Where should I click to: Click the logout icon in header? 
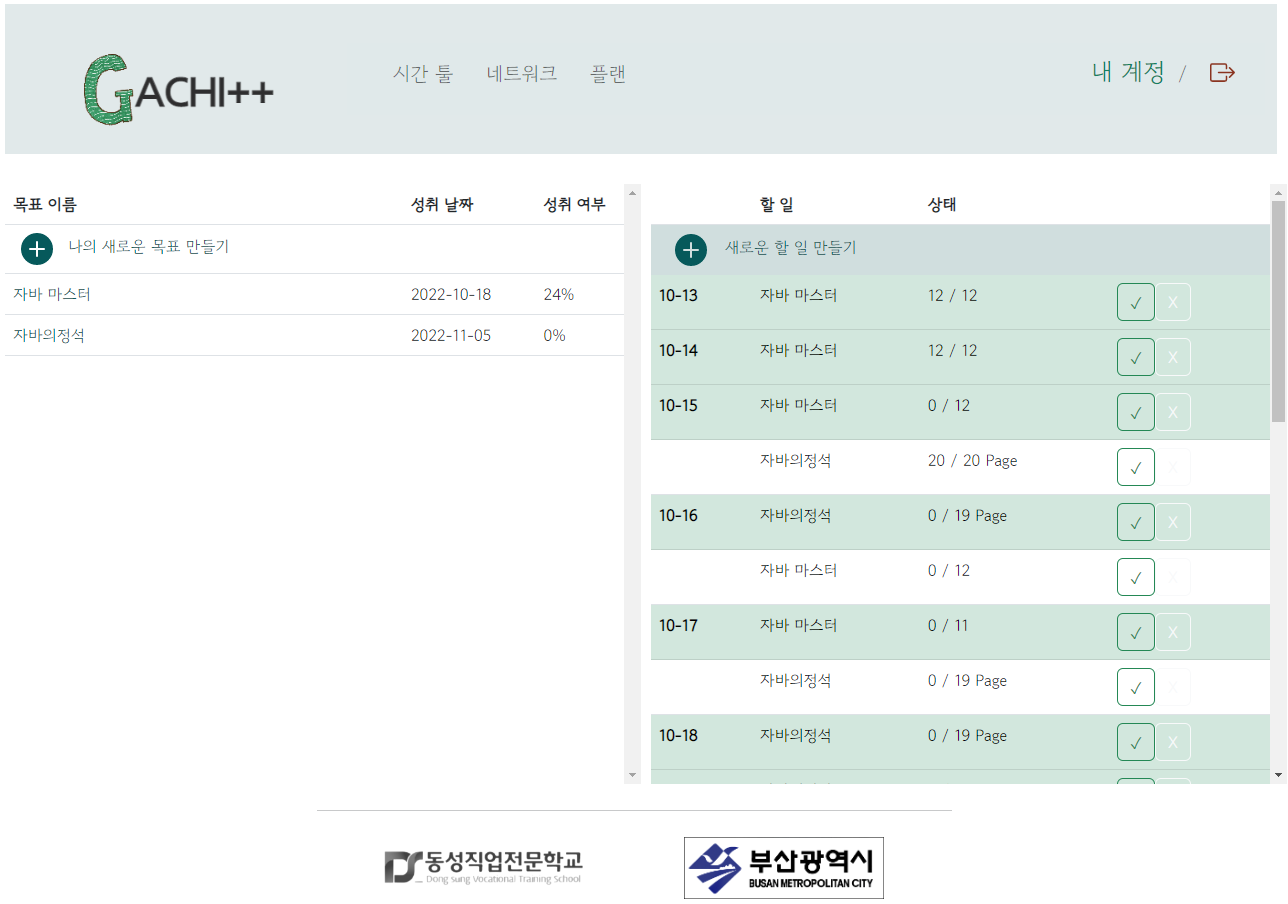coord(1222,72)
